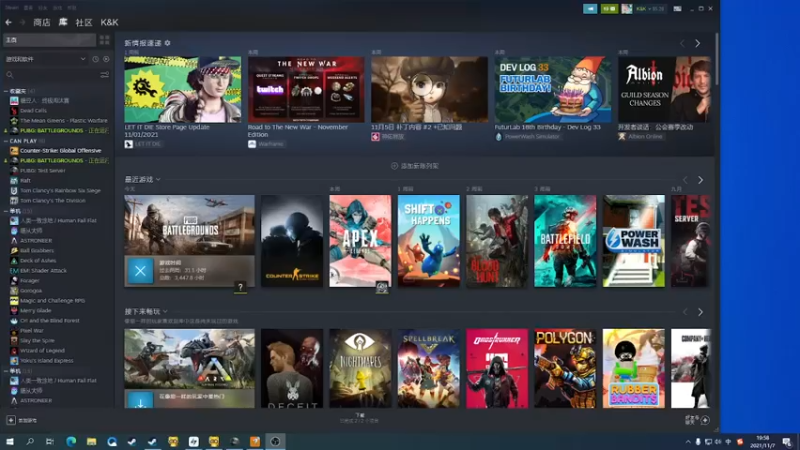The width and height of the screenshot is (800, 450).
Task: Open the Shift Happens game cover
Action: point(429,241)
